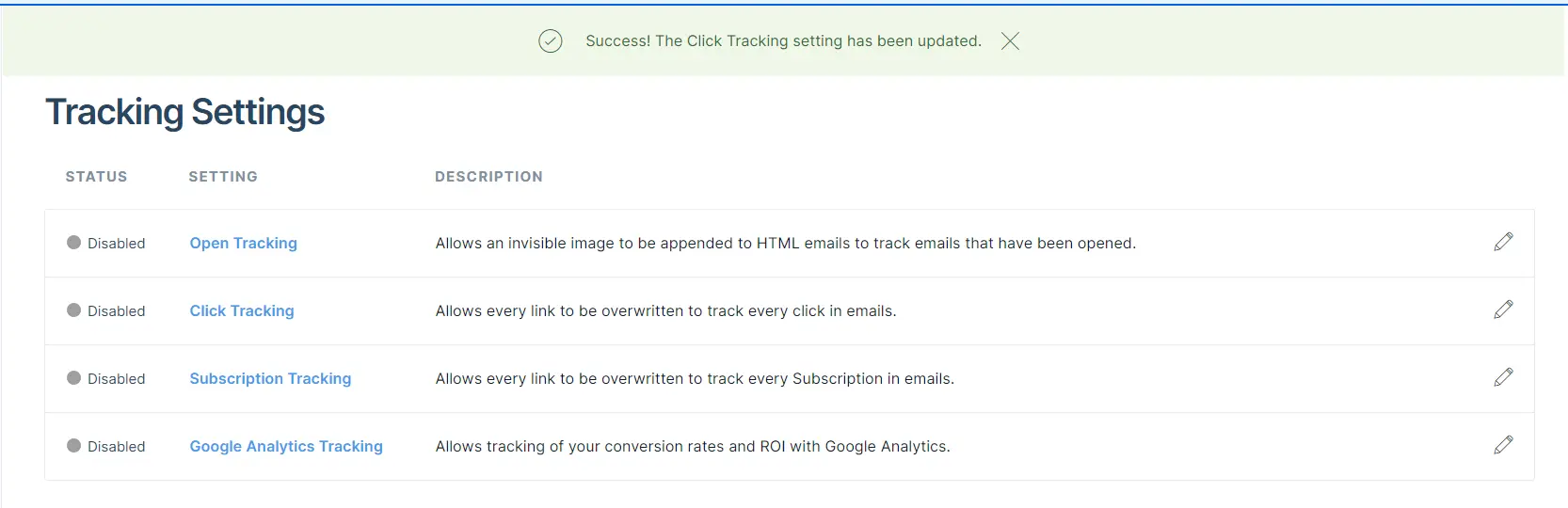The image size is (1568, 508).
Task: Open the Open Tracking link
Action: 243,243
